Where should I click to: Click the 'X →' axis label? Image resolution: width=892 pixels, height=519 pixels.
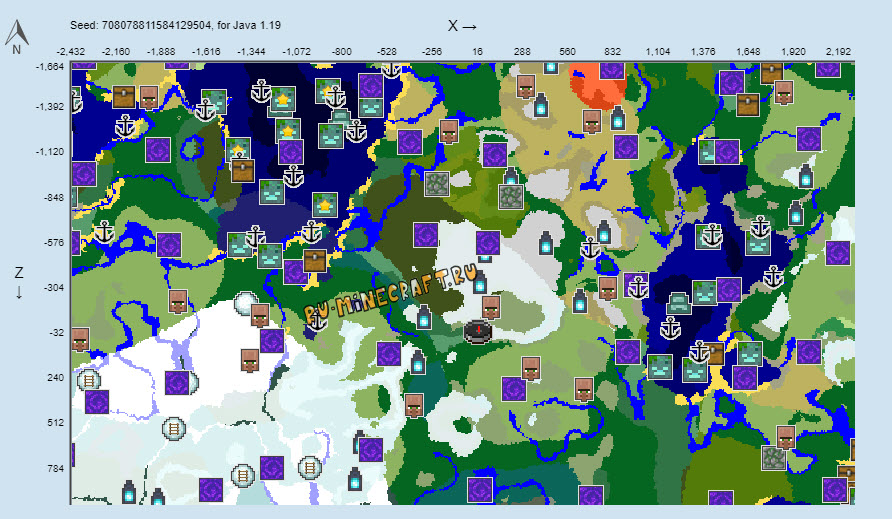tap(461, 26)
